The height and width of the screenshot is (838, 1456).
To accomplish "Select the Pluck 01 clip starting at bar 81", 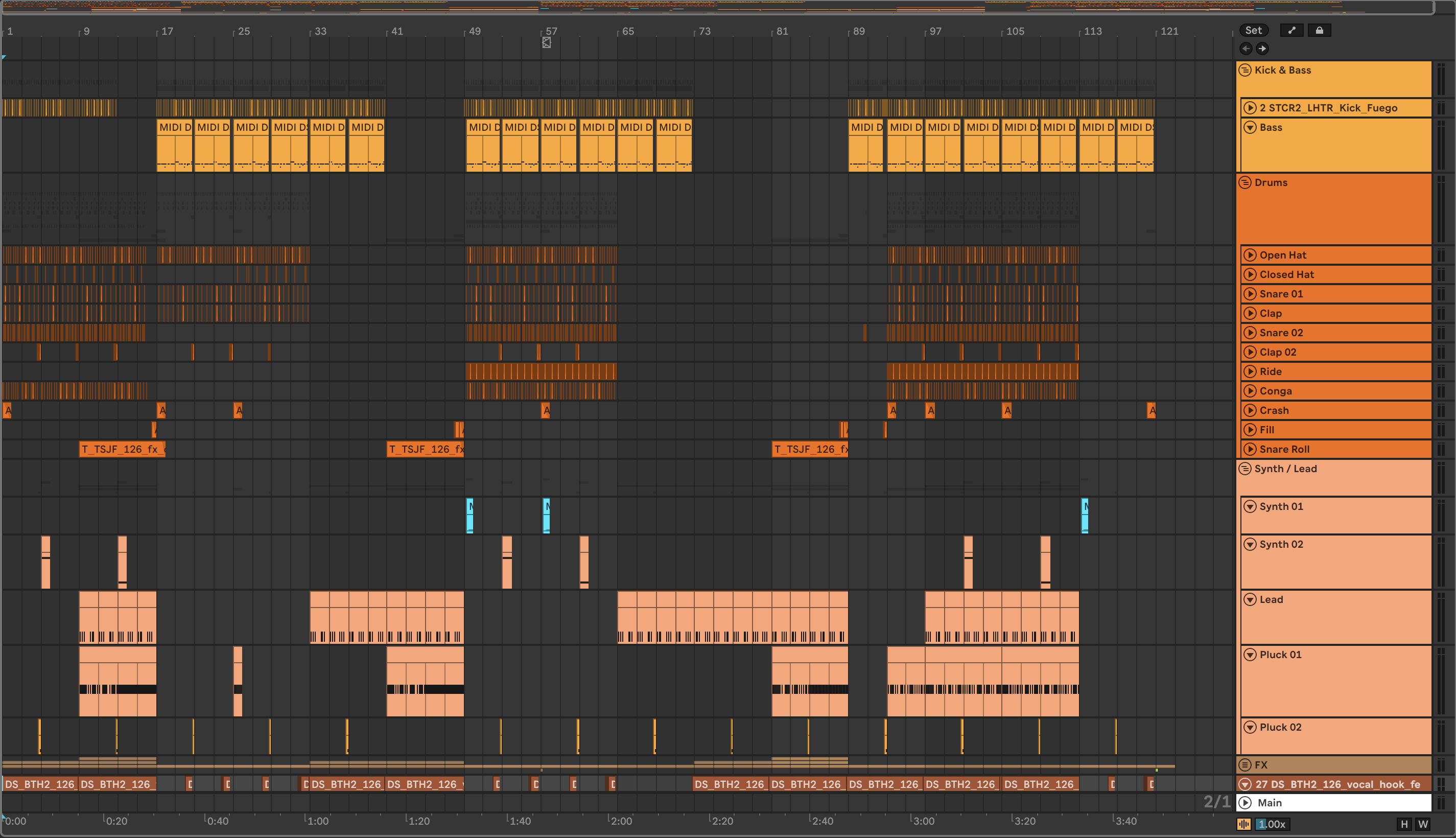I will pyautogui.click(x=809, y=682).
